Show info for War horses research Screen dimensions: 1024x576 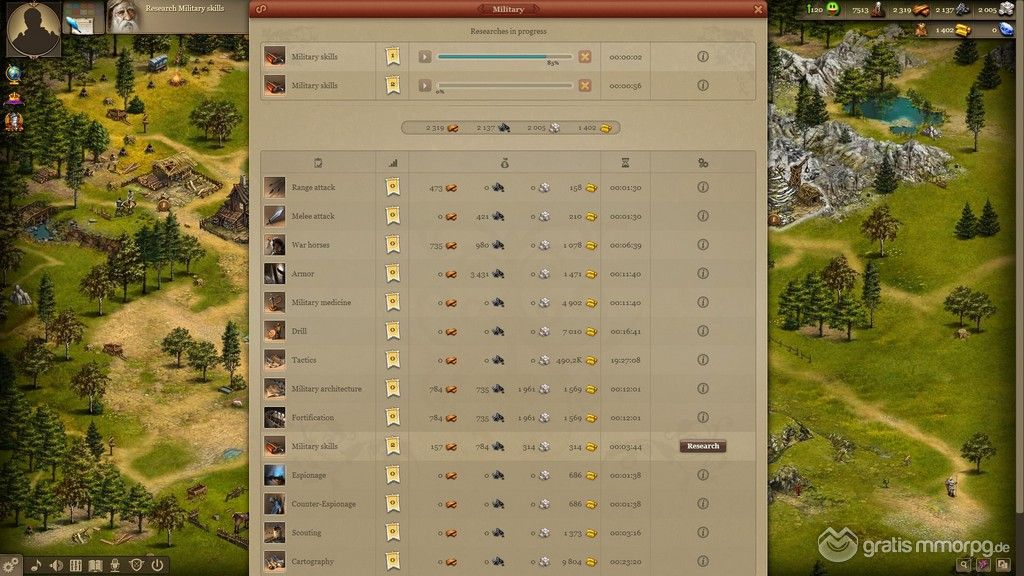click(703, 245)
